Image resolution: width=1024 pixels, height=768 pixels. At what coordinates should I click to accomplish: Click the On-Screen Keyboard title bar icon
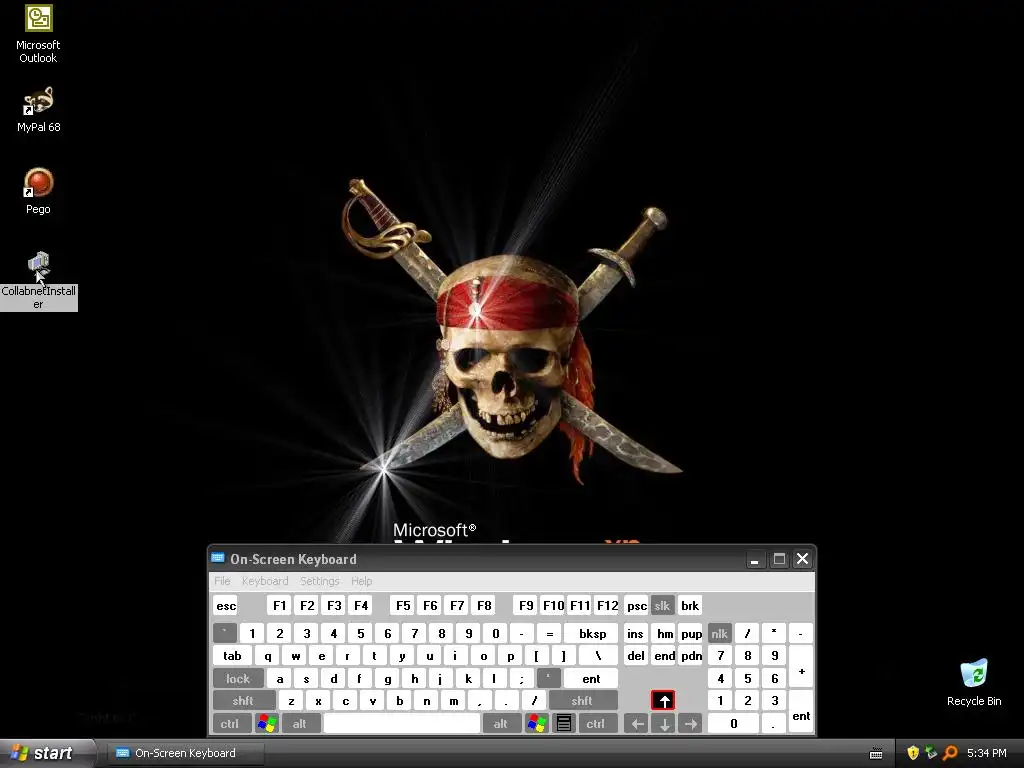[217, 558]
